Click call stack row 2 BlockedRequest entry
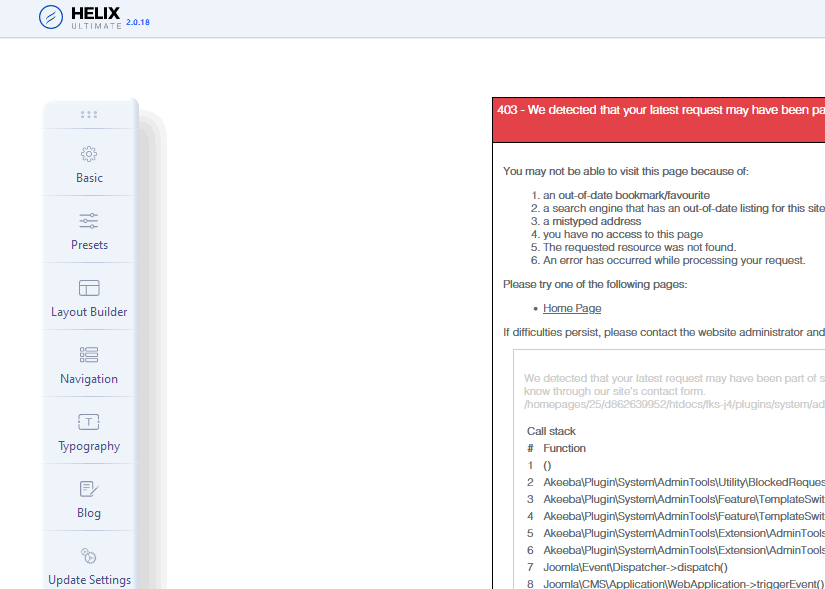This screenshot has width=825, height=589. click(684, 482)
